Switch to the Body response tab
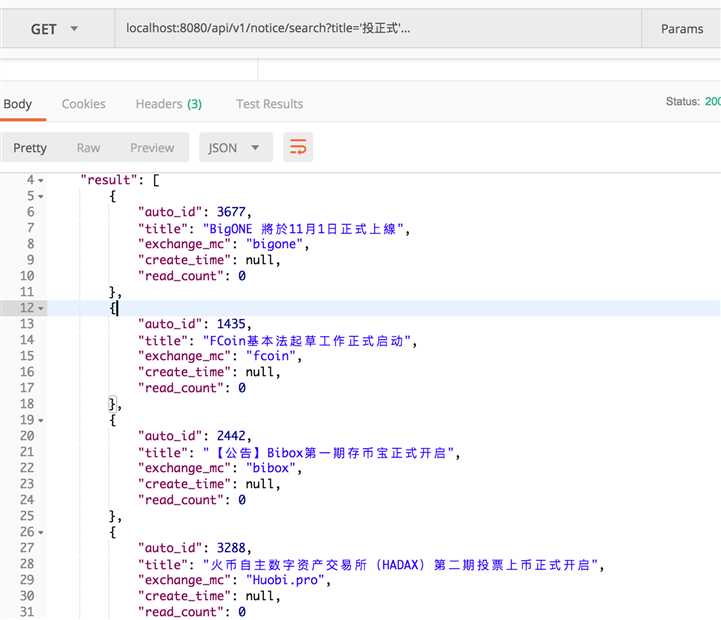 click(18, 104)
